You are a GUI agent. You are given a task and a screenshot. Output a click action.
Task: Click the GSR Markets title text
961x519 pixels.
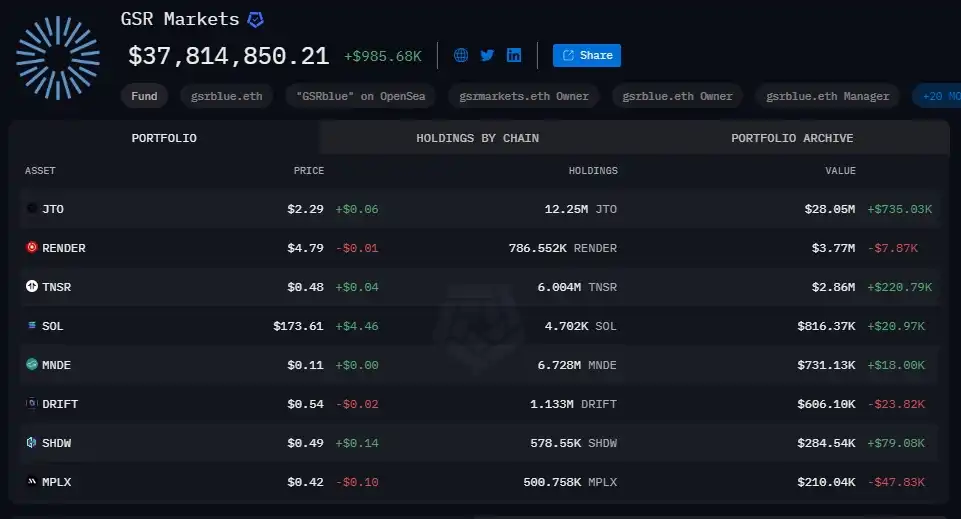(x=180, y=19)
